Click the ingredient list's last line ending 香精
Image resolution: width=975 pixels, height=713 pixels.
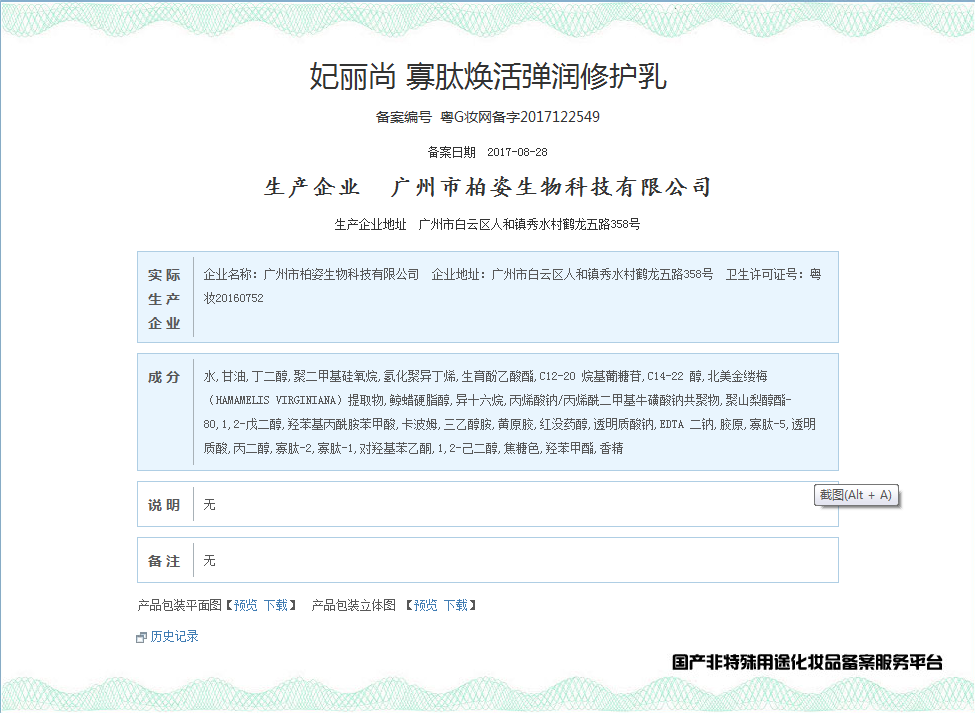pyautogui.click(x=414, y=448)
